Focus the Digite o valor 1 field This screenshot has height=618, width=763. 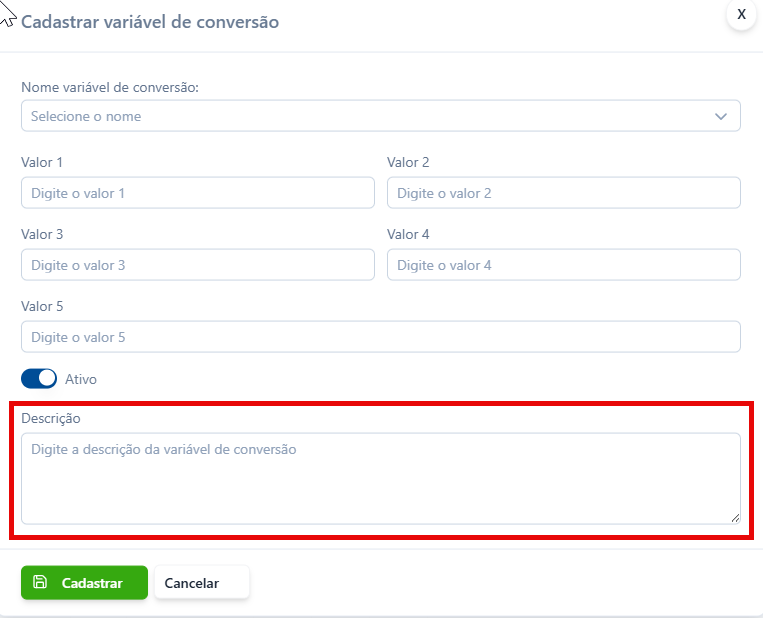[198, 193]
